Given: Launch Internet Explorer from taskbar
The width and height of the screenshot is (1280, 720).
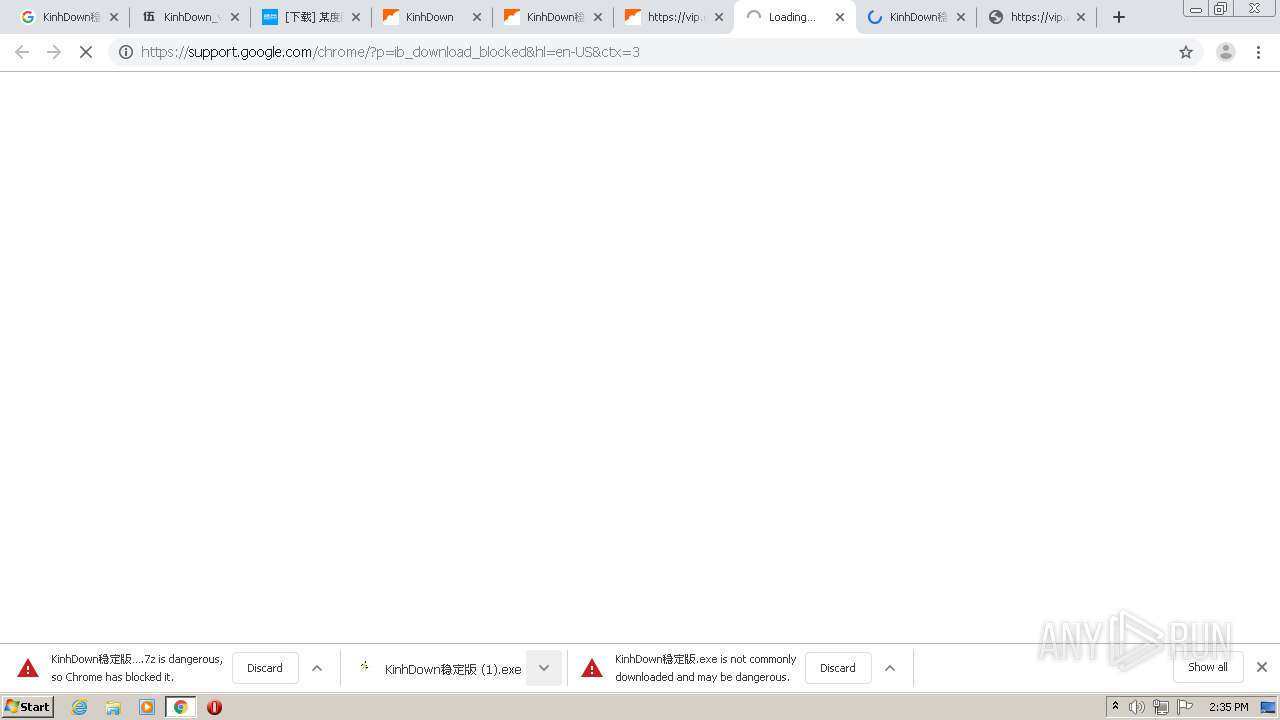Looking at the screenshot, I should 80,707.
